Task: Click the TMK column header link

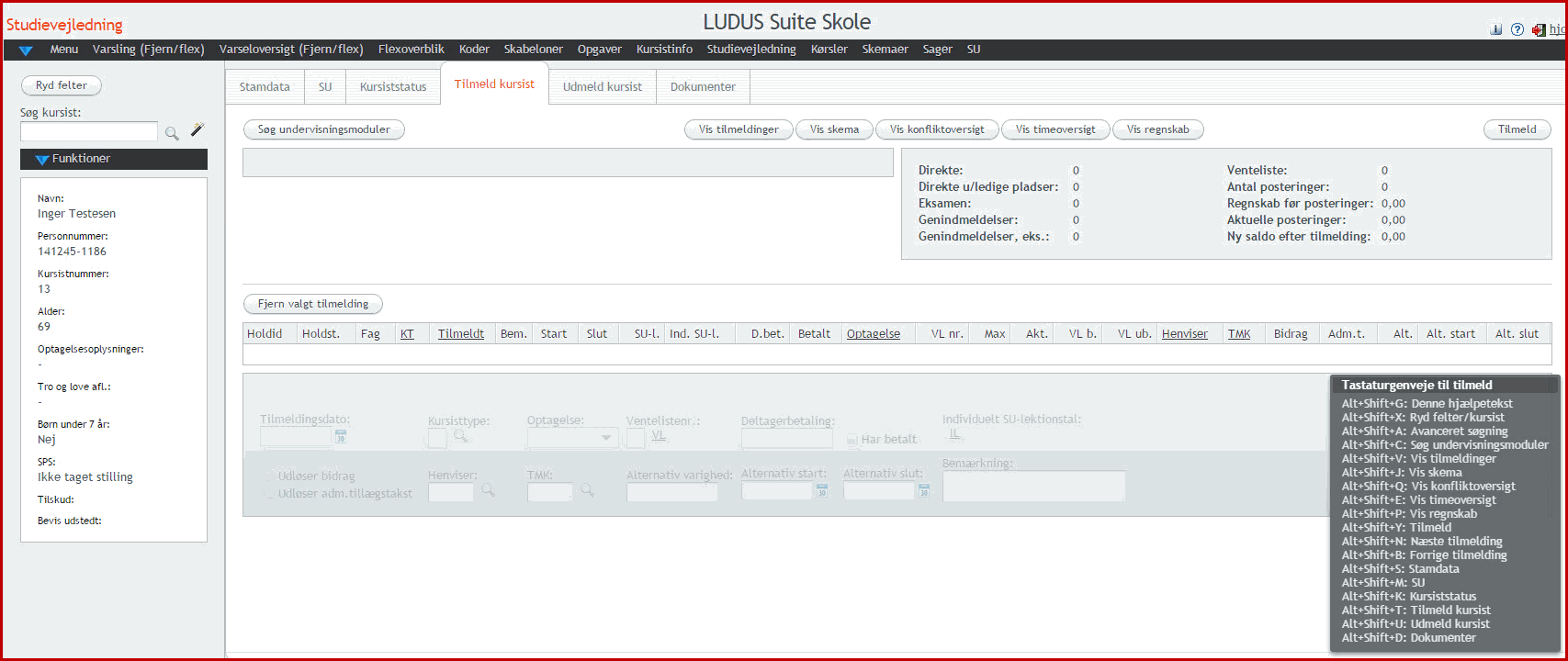Action: tap(1239, 334)
